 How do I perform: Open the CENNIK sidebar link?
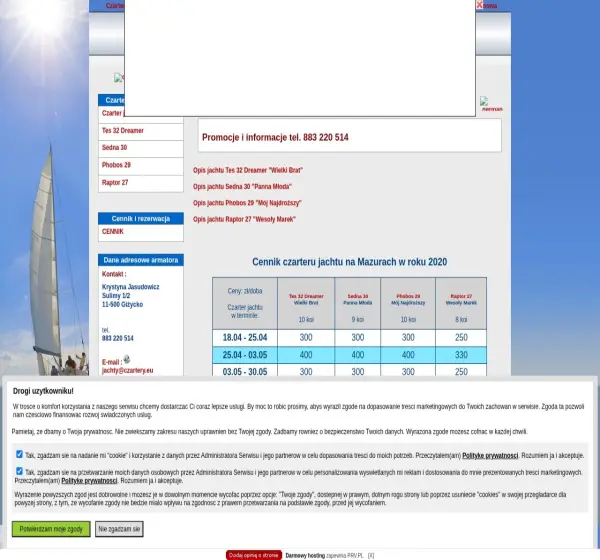click(113, 232)
